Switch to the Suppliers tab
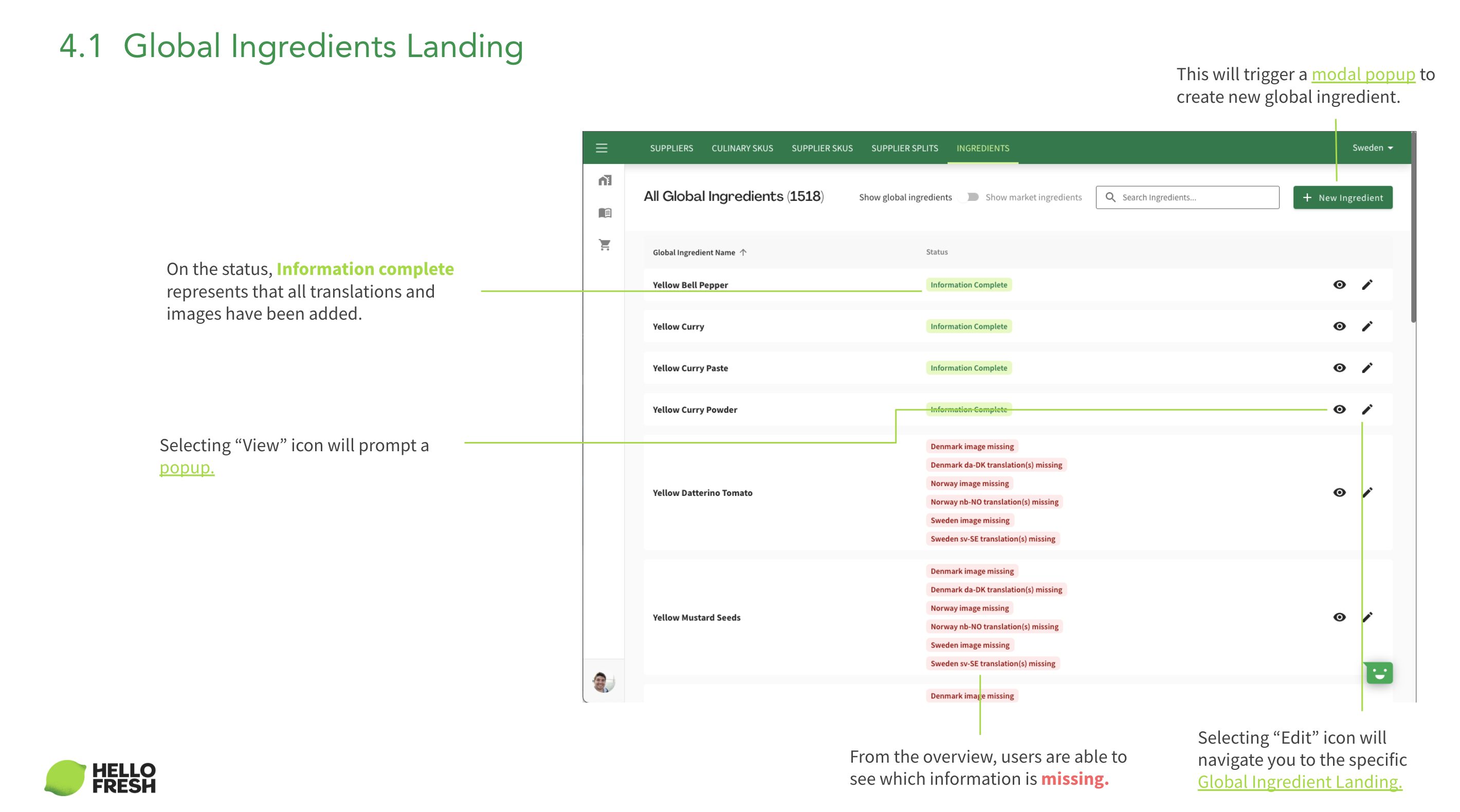The height and width of the screenshot is (812, 1460). point(671,148)
